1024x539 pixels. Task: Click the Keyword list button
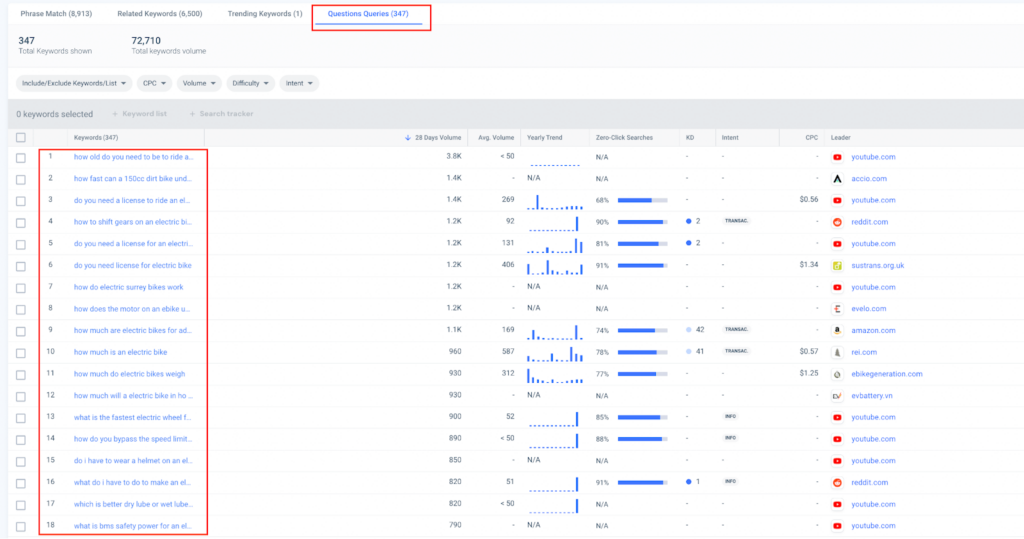click(140, 114)
